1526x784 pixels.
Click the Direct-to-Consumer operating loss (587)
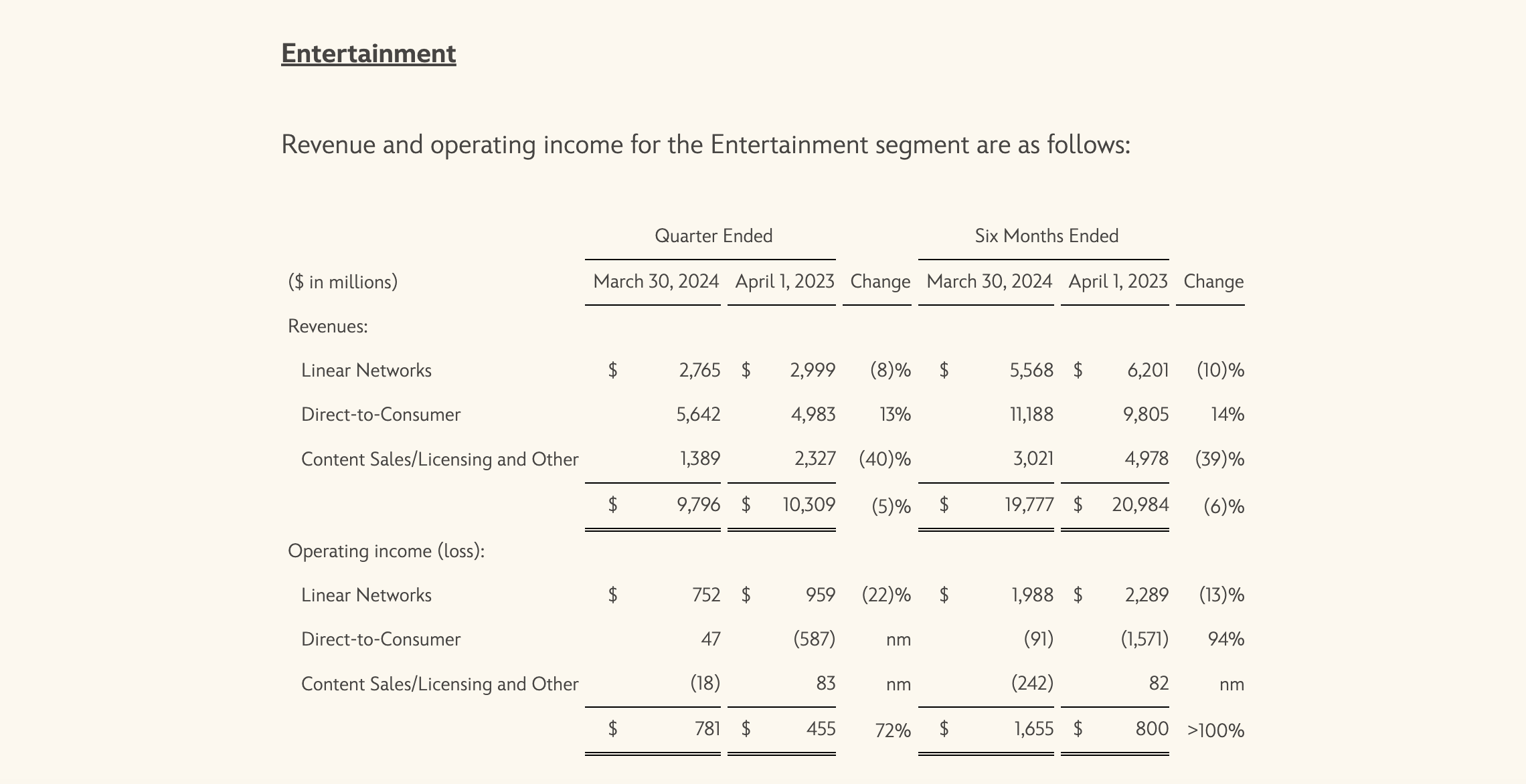coord(814,639)
